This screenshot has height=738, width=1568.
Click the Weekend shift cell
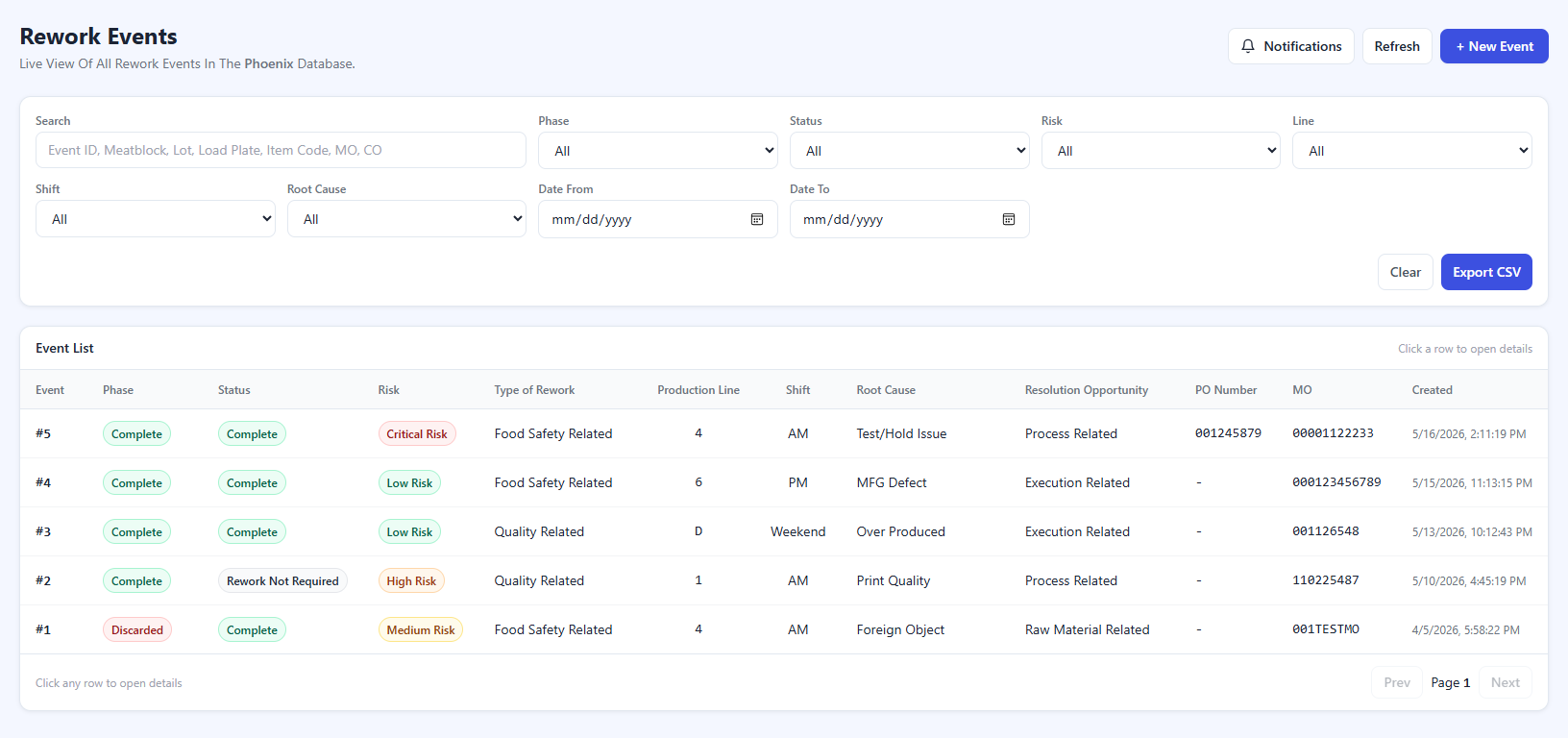pos(797,531)
